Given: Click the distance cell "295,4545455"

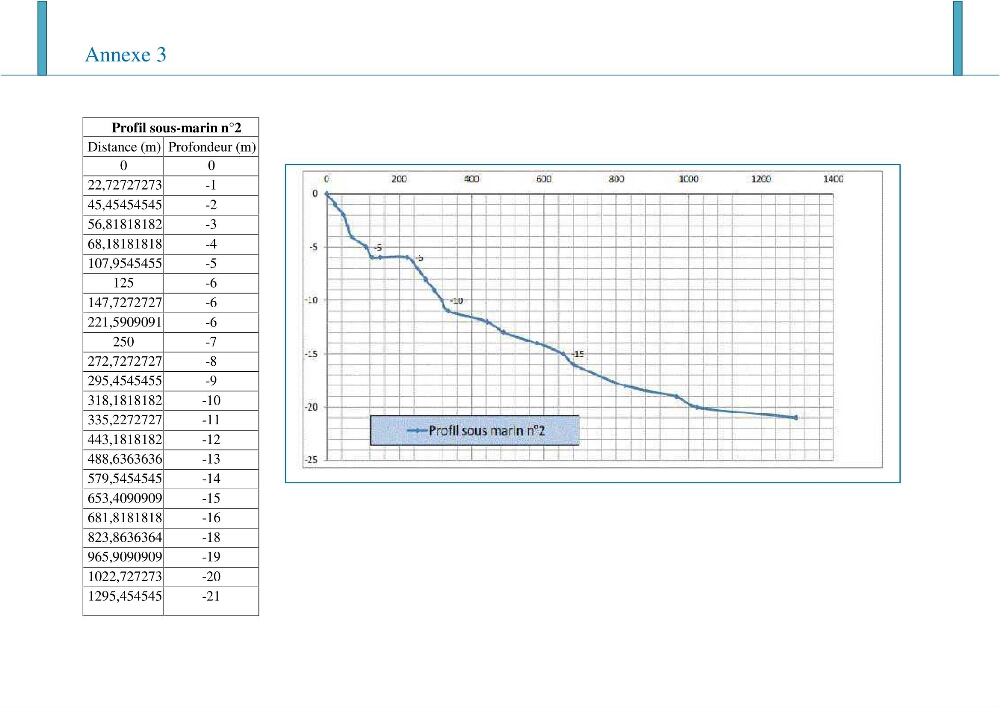Looking at the screenshot, I should 124,381.
